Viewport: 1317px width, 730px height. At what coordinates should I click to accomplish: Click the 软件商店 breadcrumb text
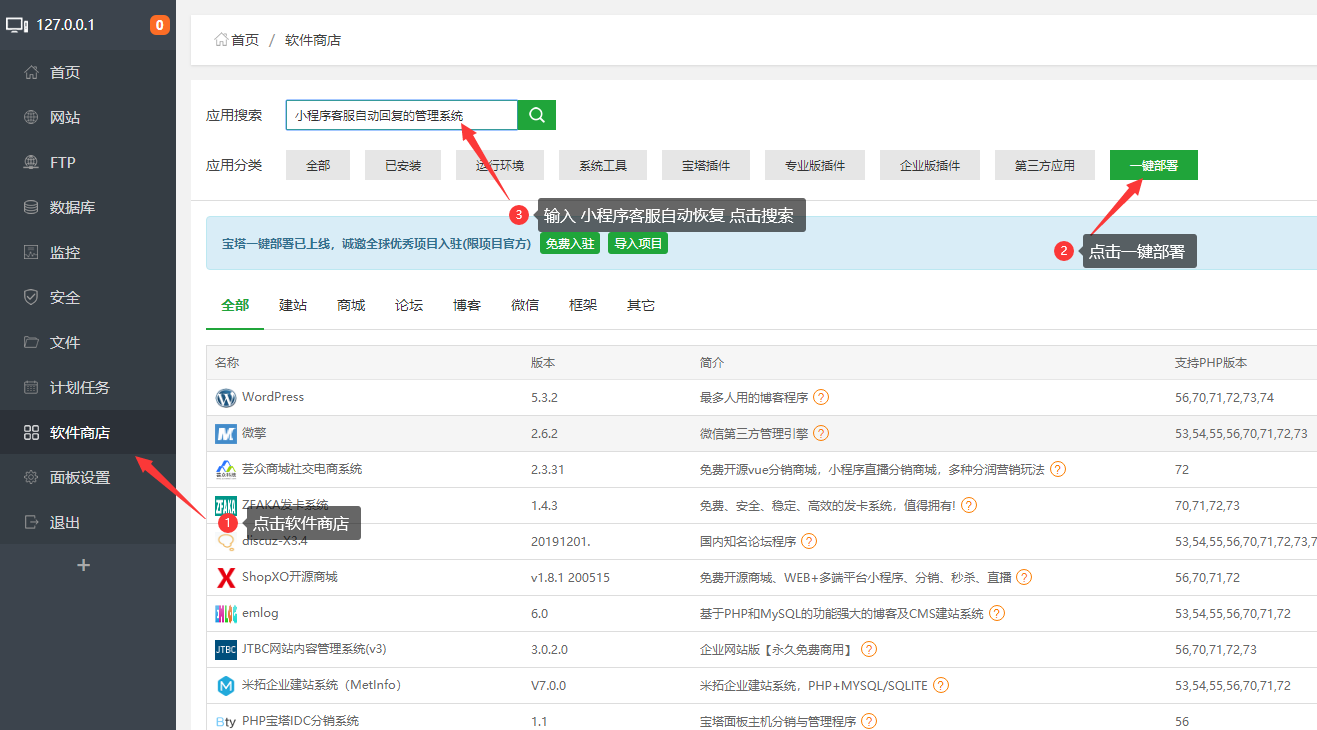313,40
